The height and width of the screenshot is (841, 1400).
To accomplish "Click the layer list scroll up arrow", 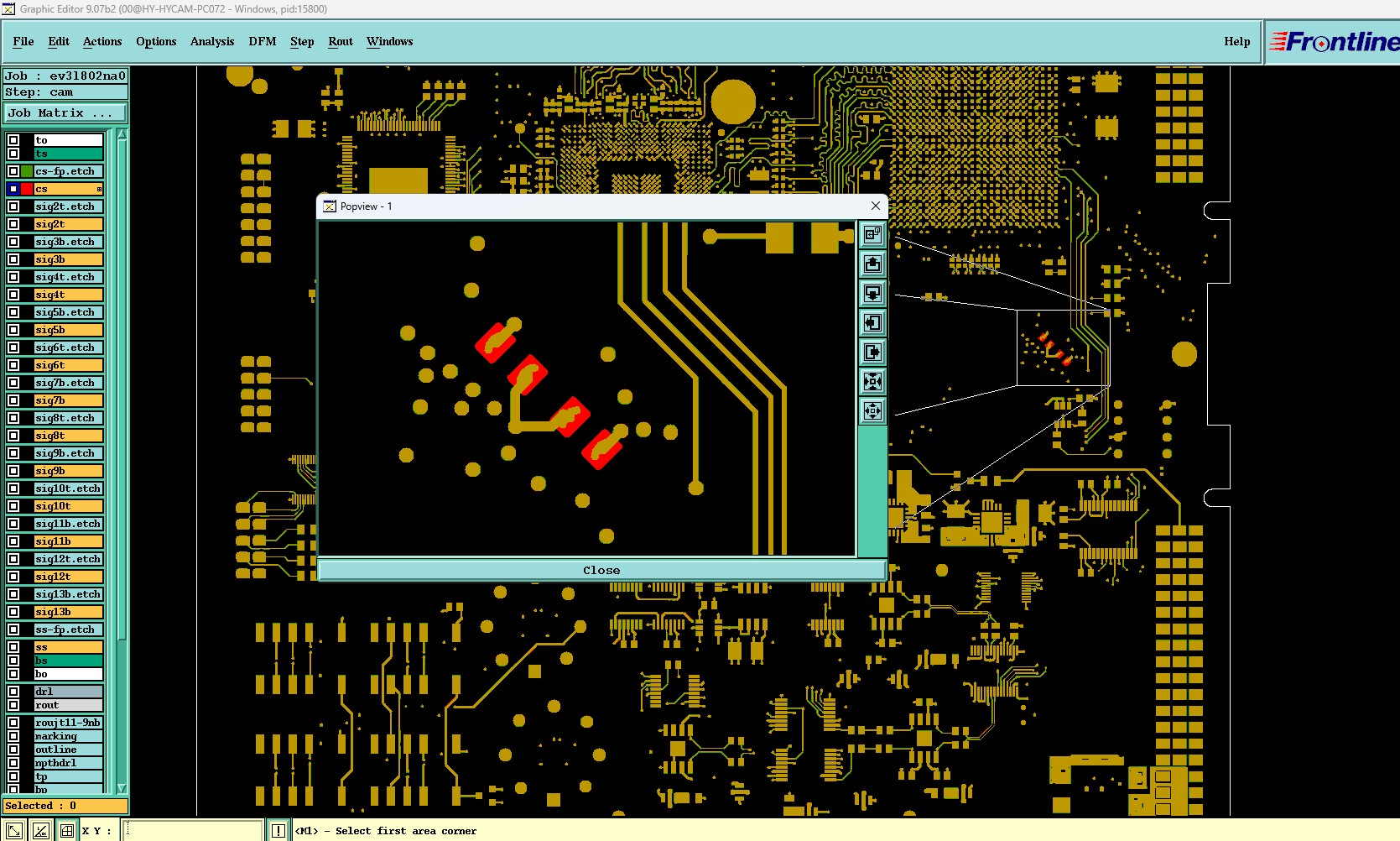I will (x=122, y=134).
